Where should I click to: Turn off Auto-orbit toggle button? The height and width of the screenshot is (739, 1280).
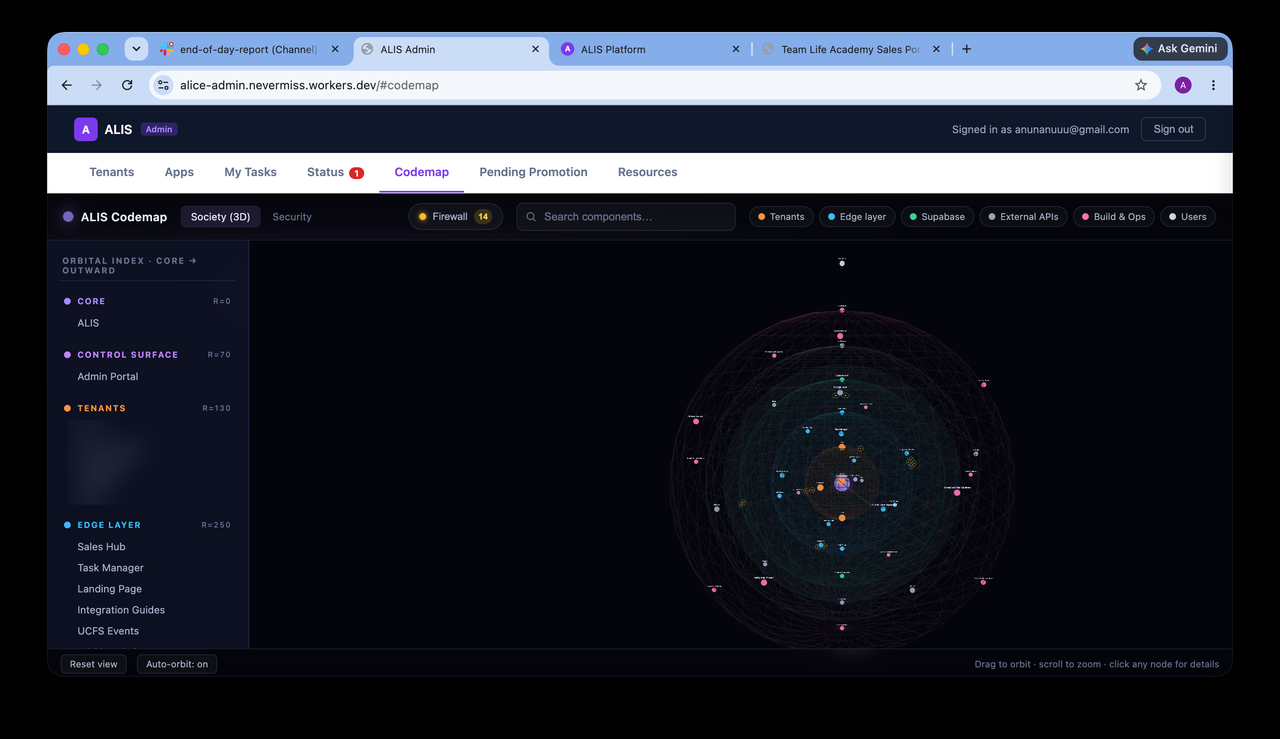pos(177,664)
